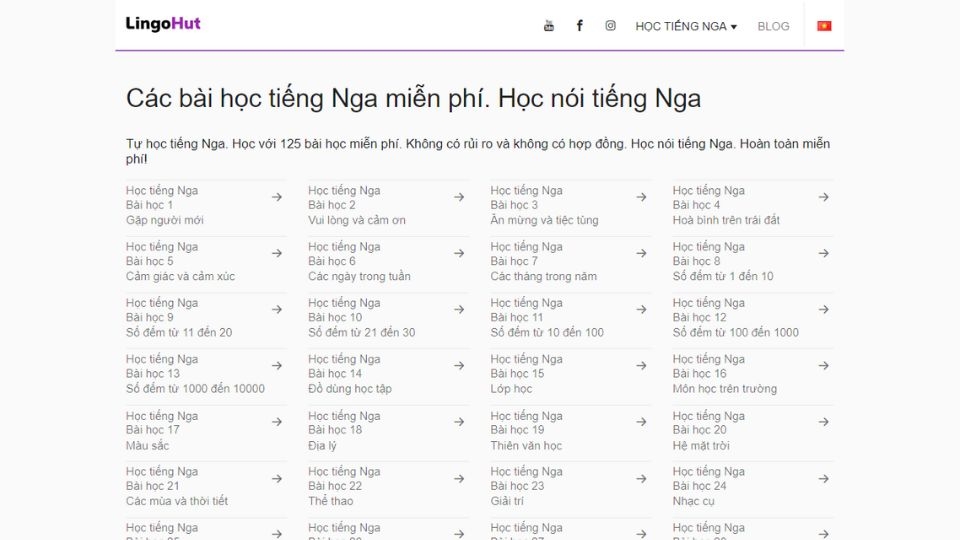Click the Vietnam flag language icon
The image size is (960, 540).
pos(824,26)
